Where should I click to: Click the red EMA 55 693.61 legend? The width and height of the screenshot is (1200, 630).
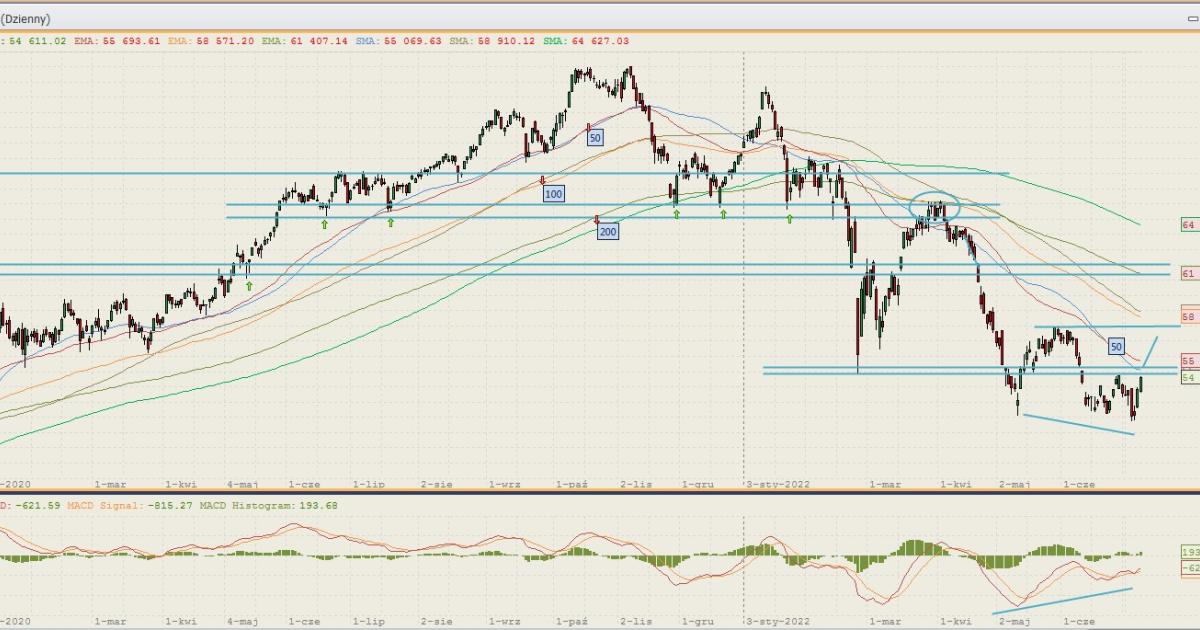[110, 41]
